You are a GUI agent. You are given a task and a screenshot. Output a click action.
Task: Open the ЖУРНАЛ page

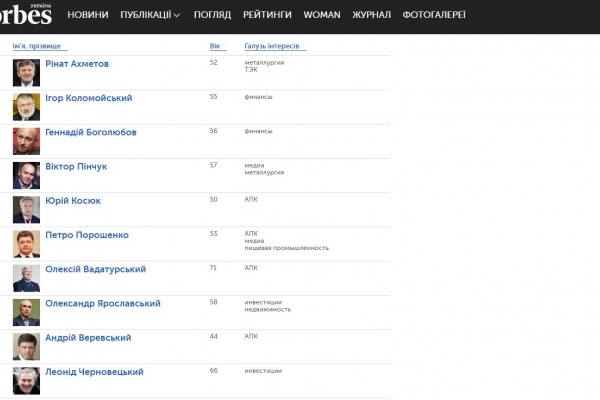coord(371,16)
